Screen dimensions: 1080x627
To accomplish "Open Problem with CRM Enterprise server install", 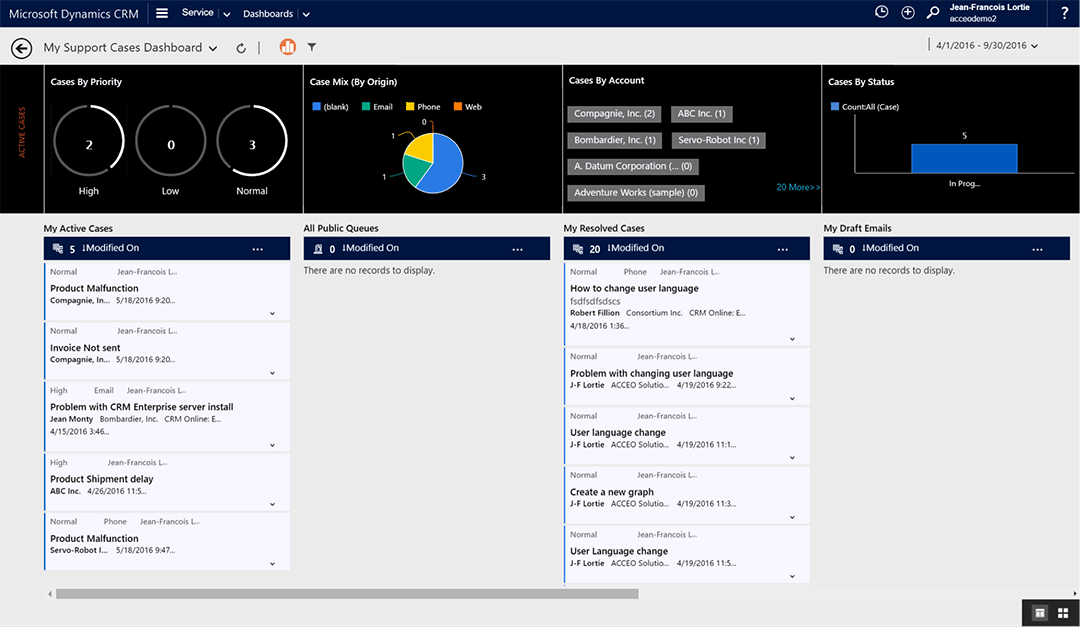I will pos(142,407).
